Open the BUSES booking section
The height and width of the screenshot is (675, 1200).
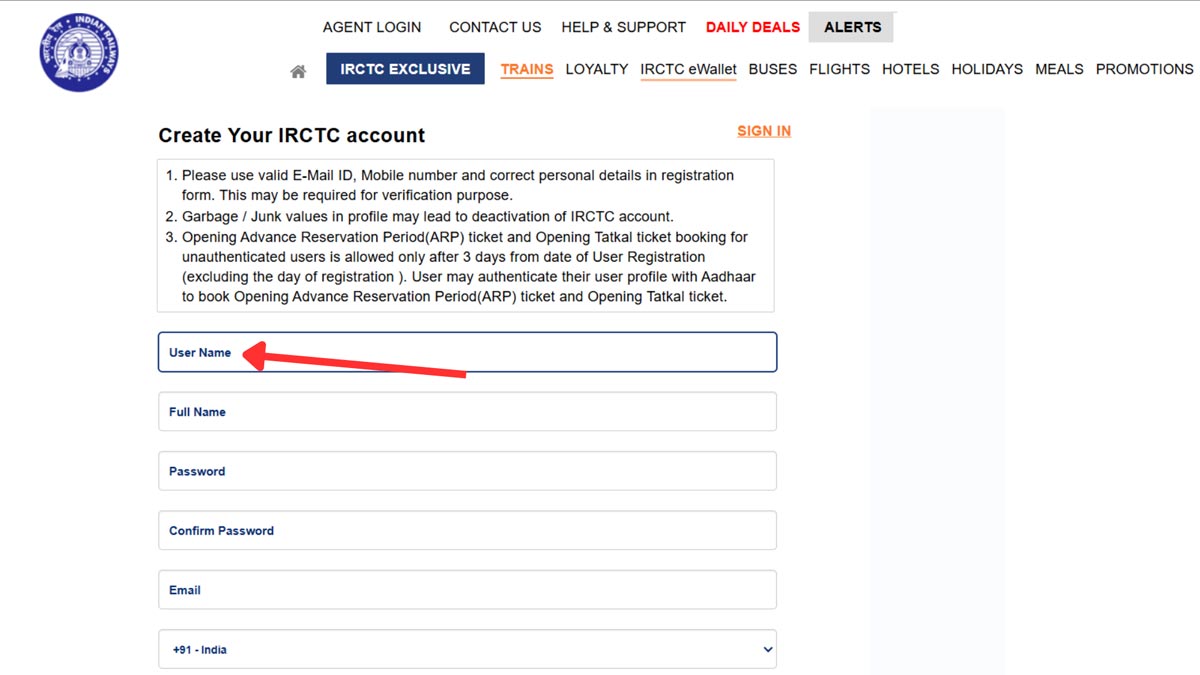click(772, 69)
